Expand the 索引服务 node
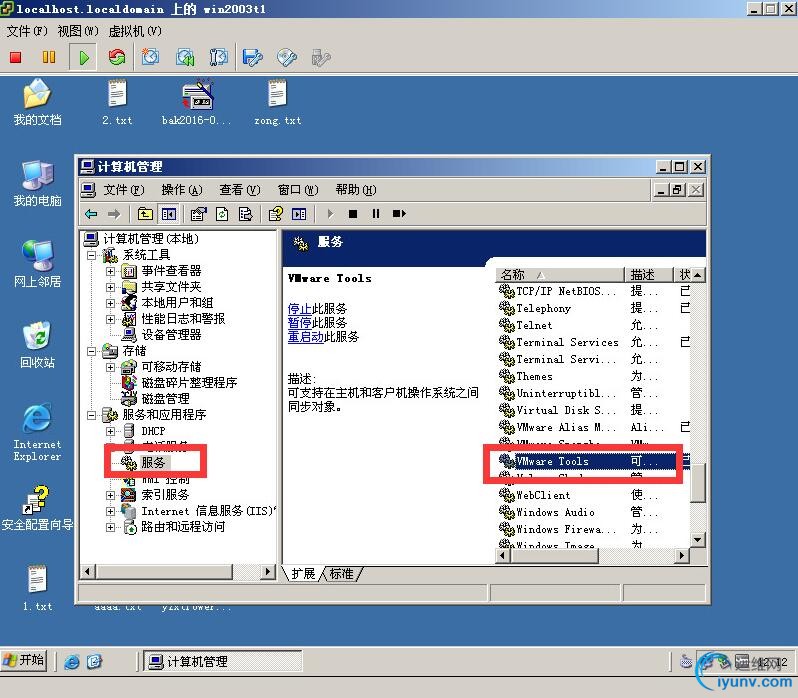Screen dimensions: 798x698 pos(110,495)
